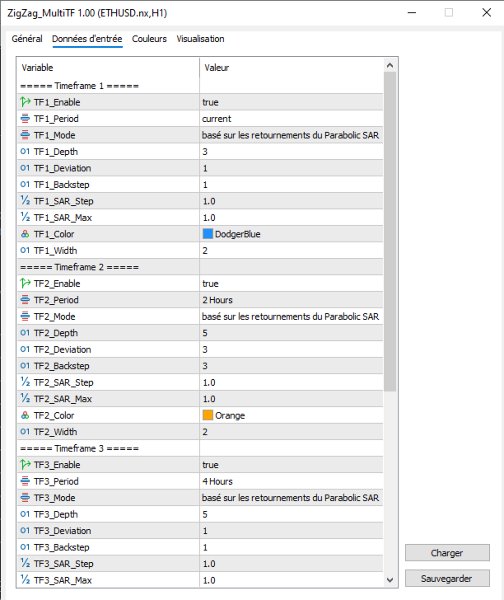Switch to the Général tab
Image resolution: width=504 pixels, height=600 pixels.
pyautogui.click(x=27, y=39)
